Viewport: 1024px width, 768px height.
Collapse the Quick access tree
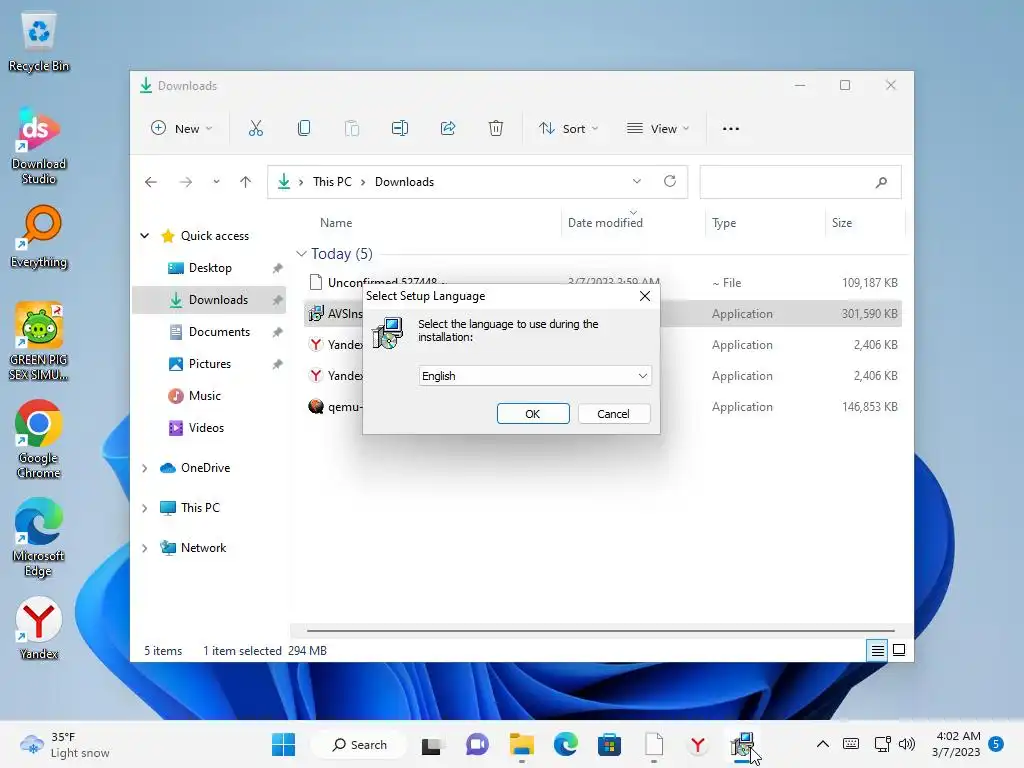pyautogui.click(x=145, y=235)
